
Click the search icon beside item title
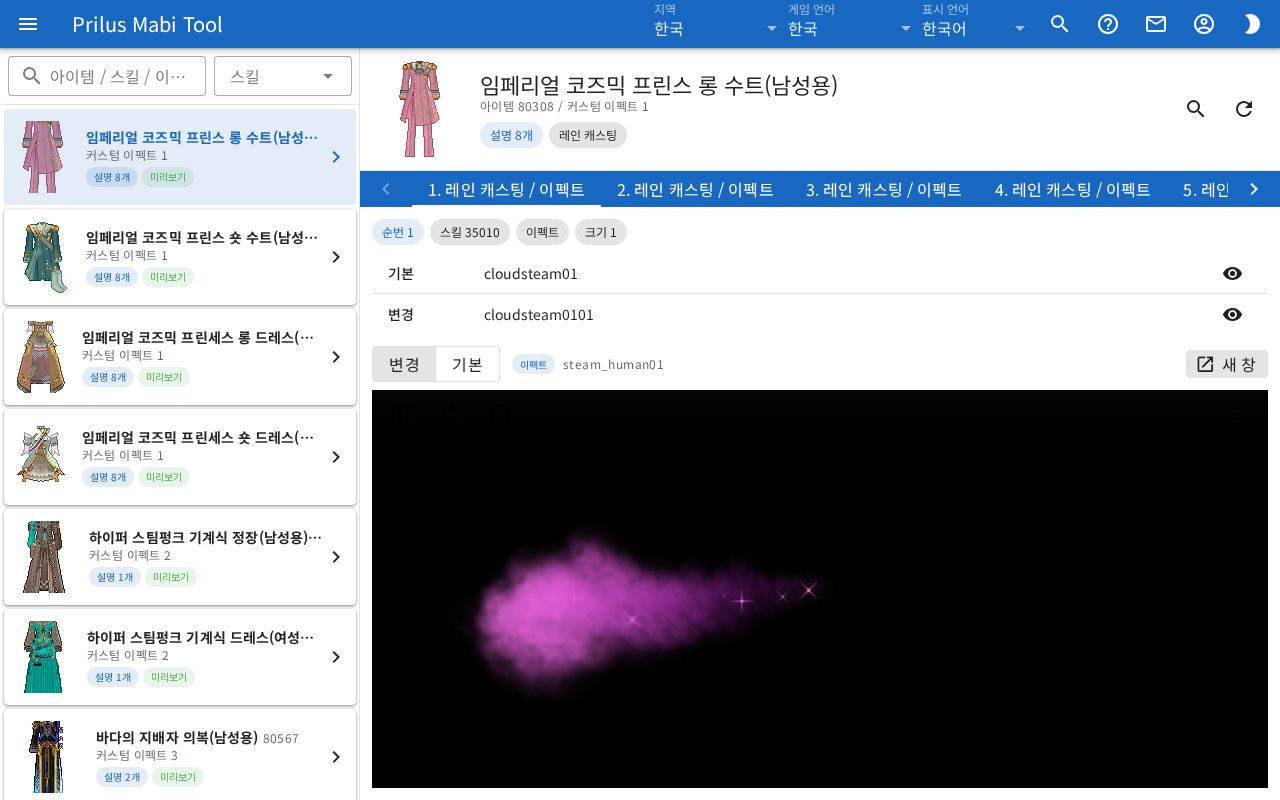pos(1196,109)
